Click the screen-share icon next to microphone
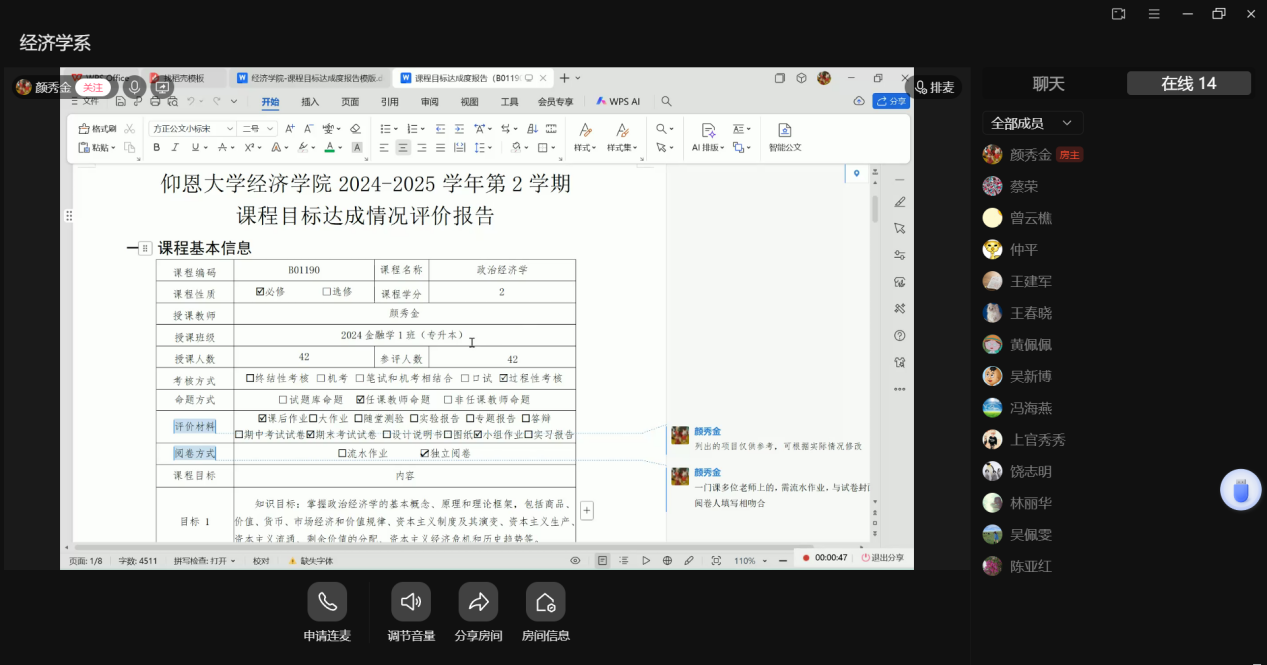 click(162, 87)
